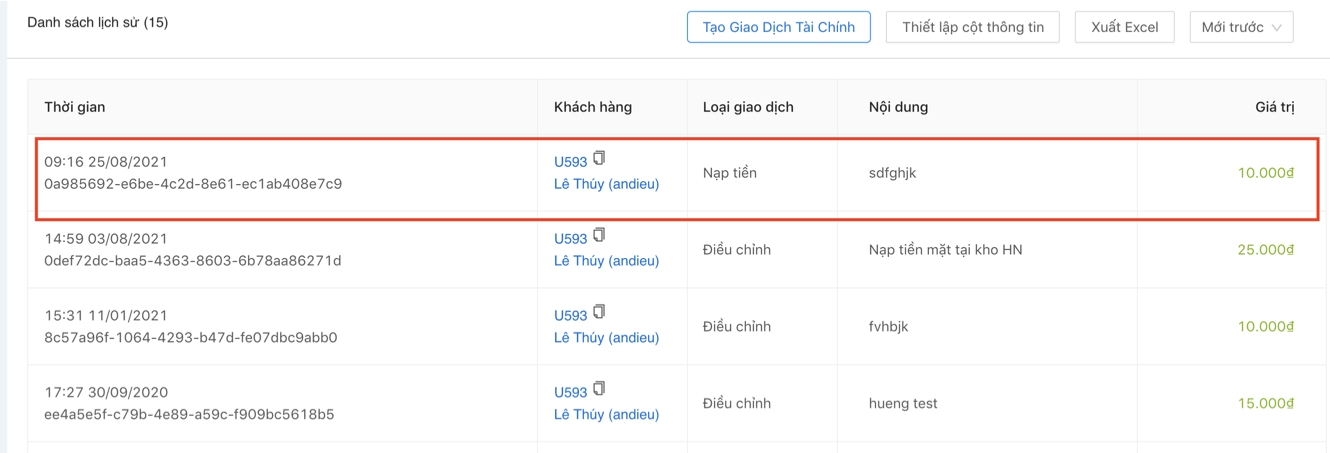Click the "Loại giao dịch" column header
Image resolution: width=1330 pixels, height=453 pixels.
coord(741,107)
